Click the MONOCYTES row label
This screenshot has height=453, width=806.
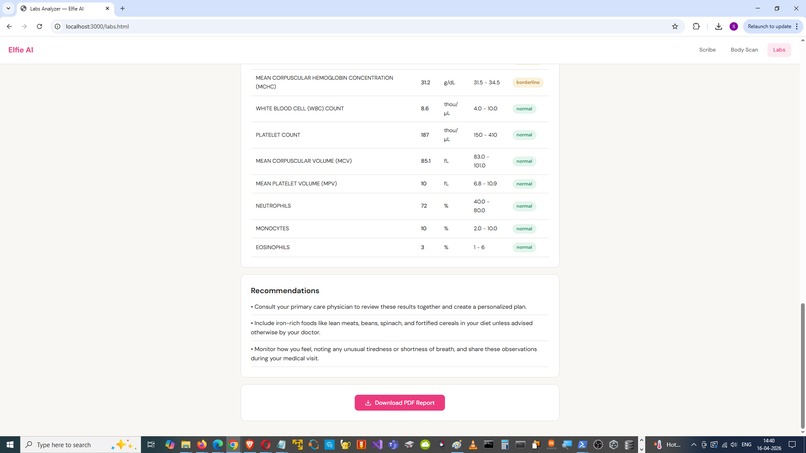272,228
